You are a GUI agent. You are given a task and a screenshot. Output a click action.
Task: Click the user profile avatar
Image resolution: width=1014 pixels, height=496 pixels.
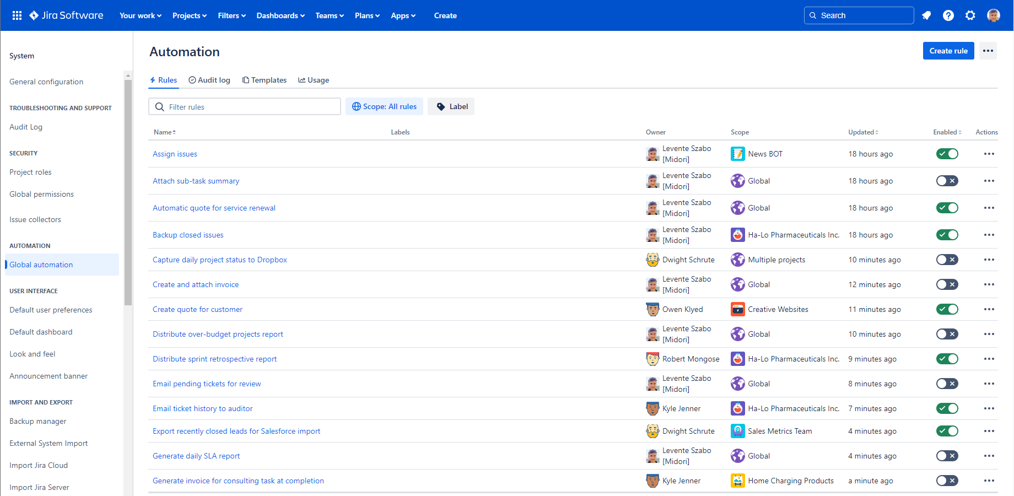[x=993, y=16]
